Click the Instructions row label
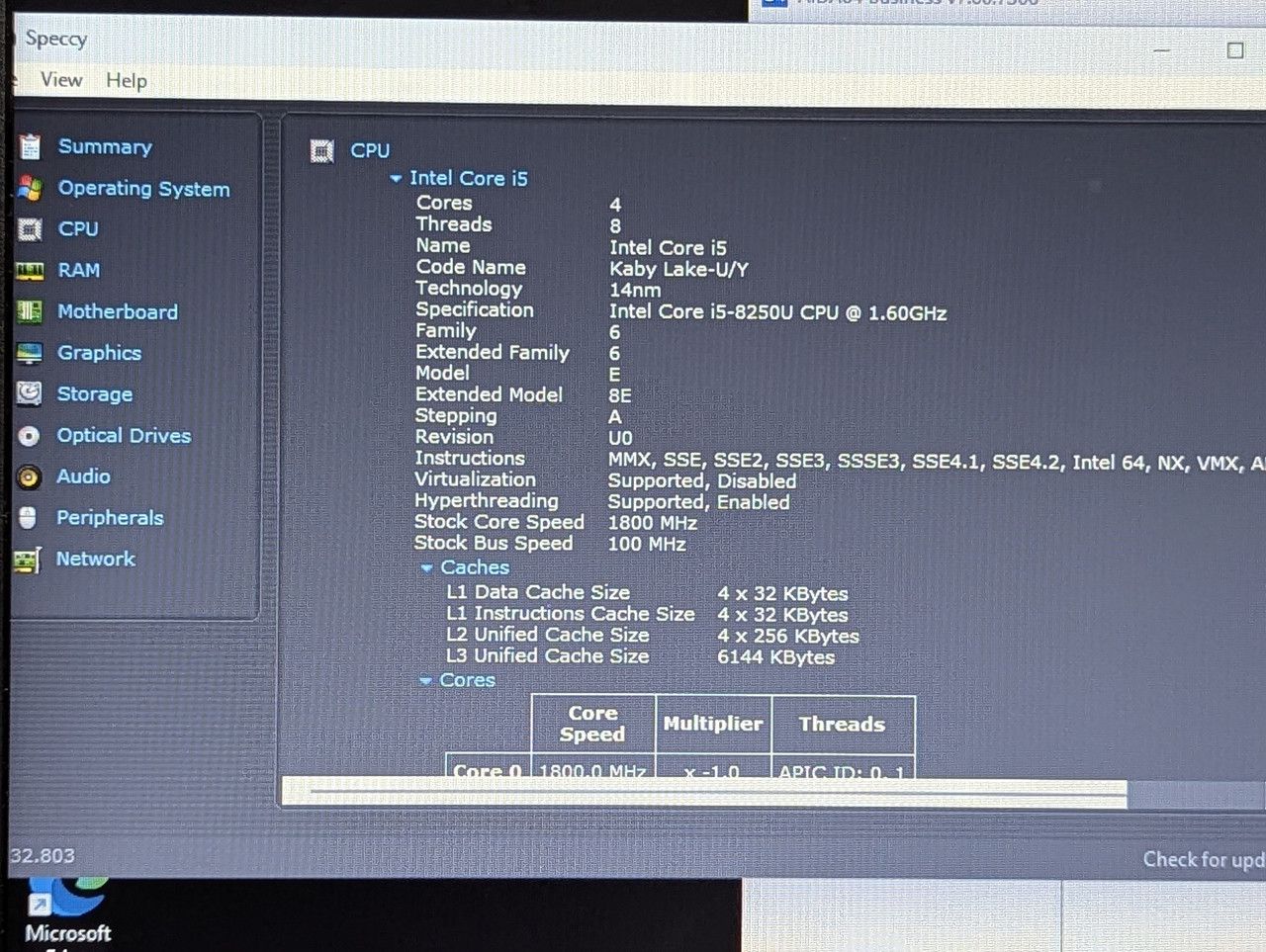 (470, 458)
